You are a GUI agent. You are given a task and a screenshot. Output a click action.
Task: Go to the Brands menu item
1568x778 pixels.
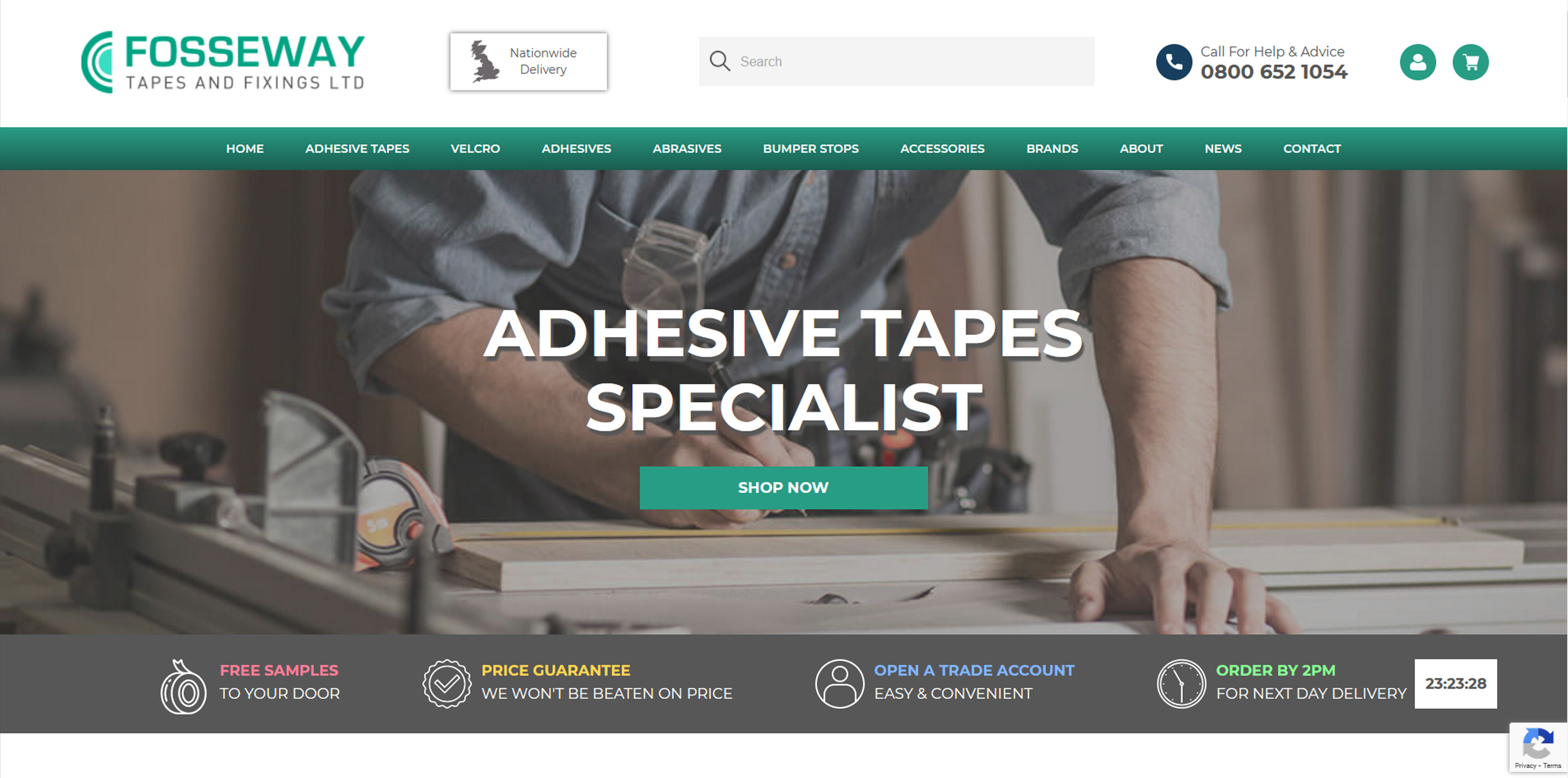[x=1052, y=148]
